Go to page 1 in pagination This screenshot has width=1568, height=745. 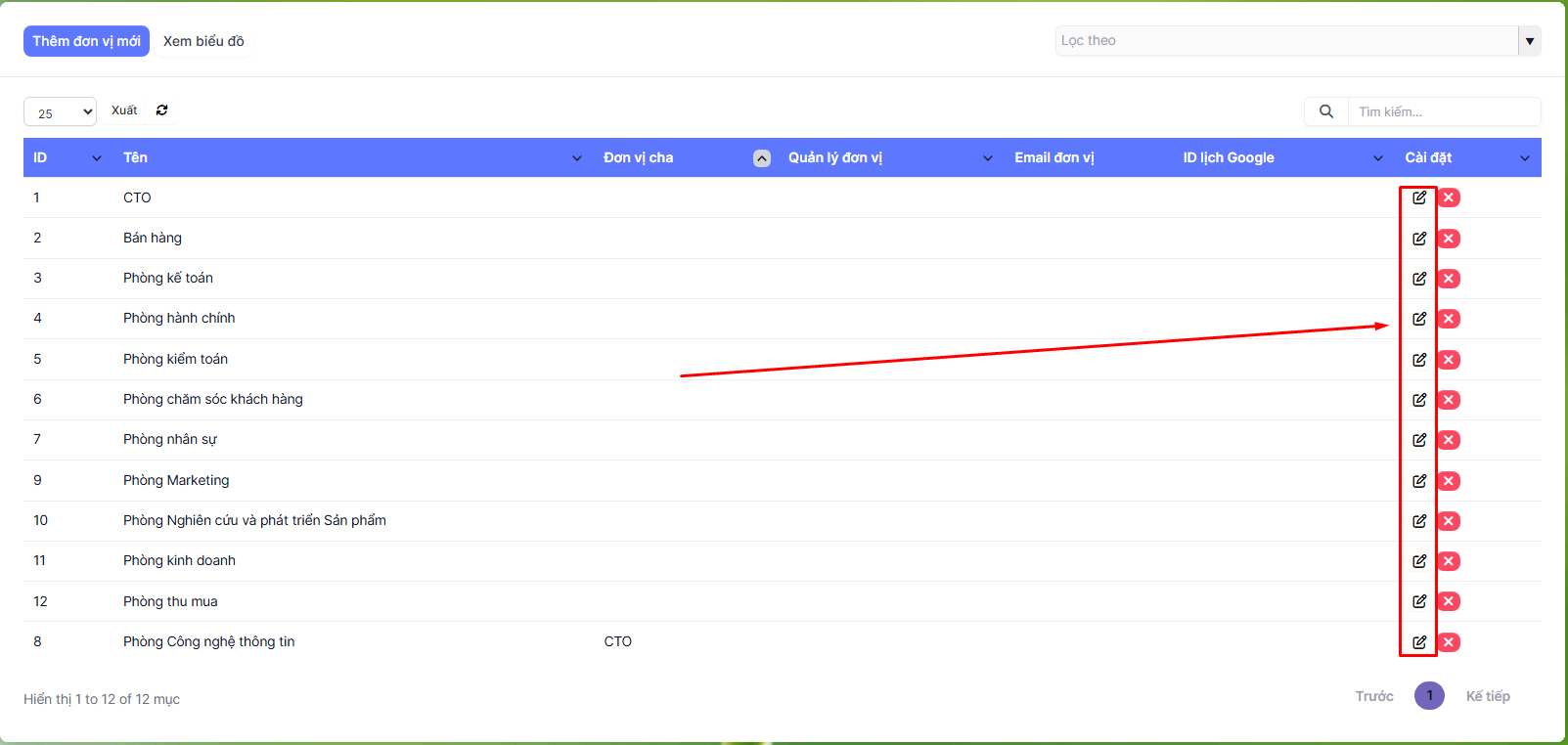[x=1428, y=696]
